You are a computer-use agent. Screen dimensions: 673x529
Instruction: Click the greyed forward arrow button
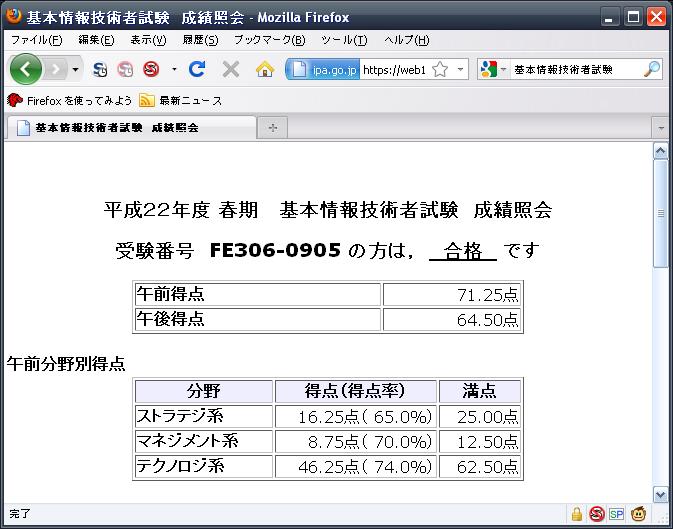click(x=56, y=69)
